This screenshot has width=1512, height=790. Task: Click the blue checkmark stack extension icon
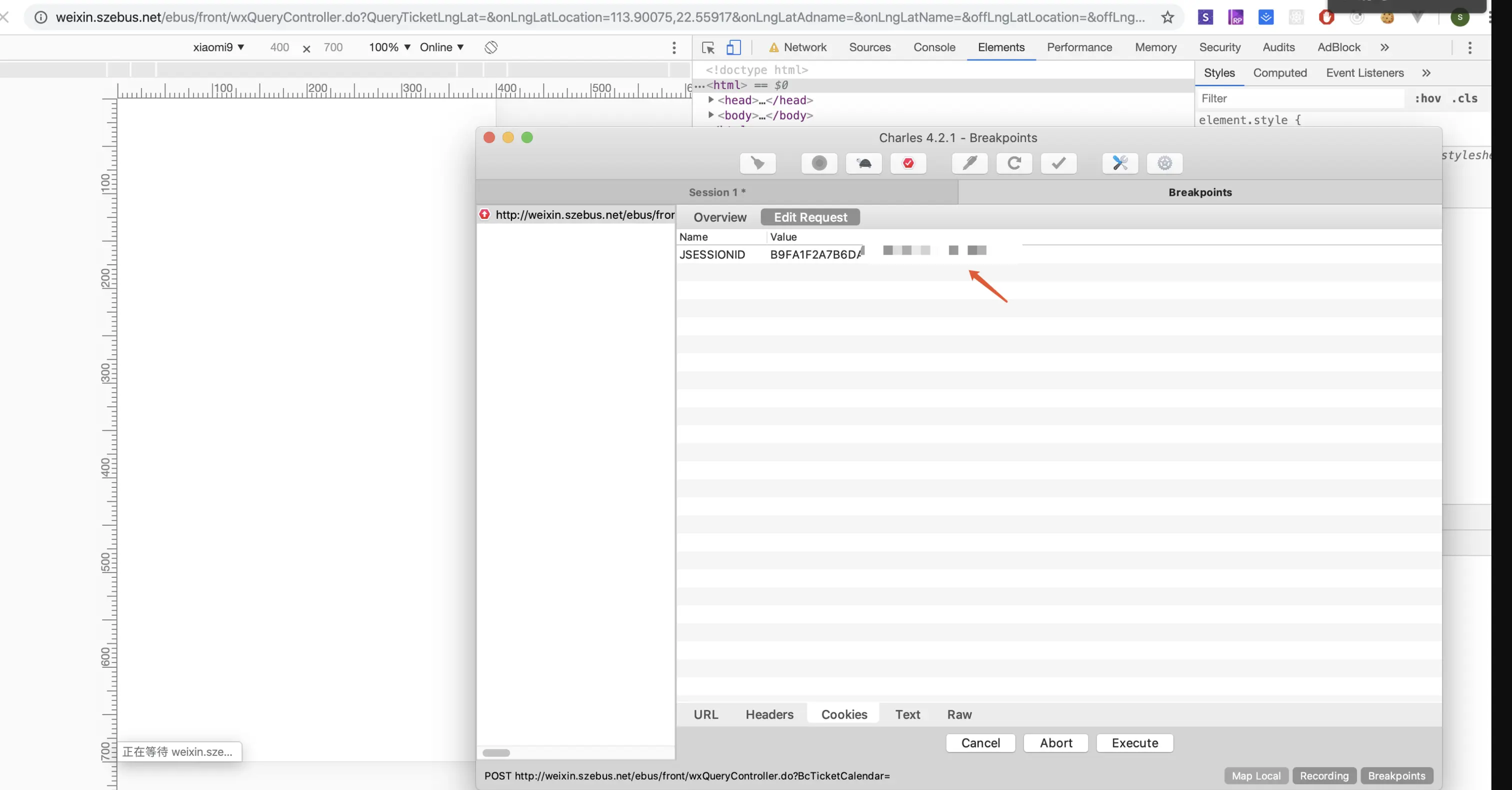coord(1266,17)
